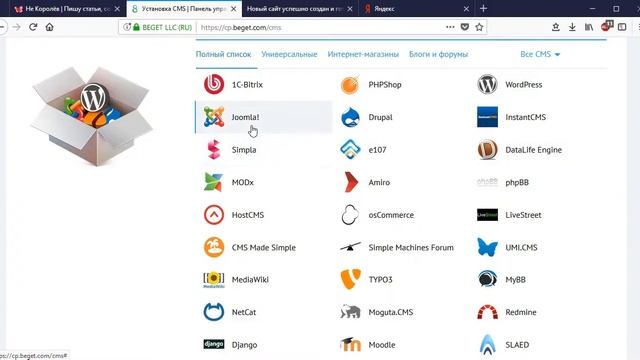The height and width of the screenshot is (360, 640).
Task: Select the Полный список tab
Action: coord(223,54)
